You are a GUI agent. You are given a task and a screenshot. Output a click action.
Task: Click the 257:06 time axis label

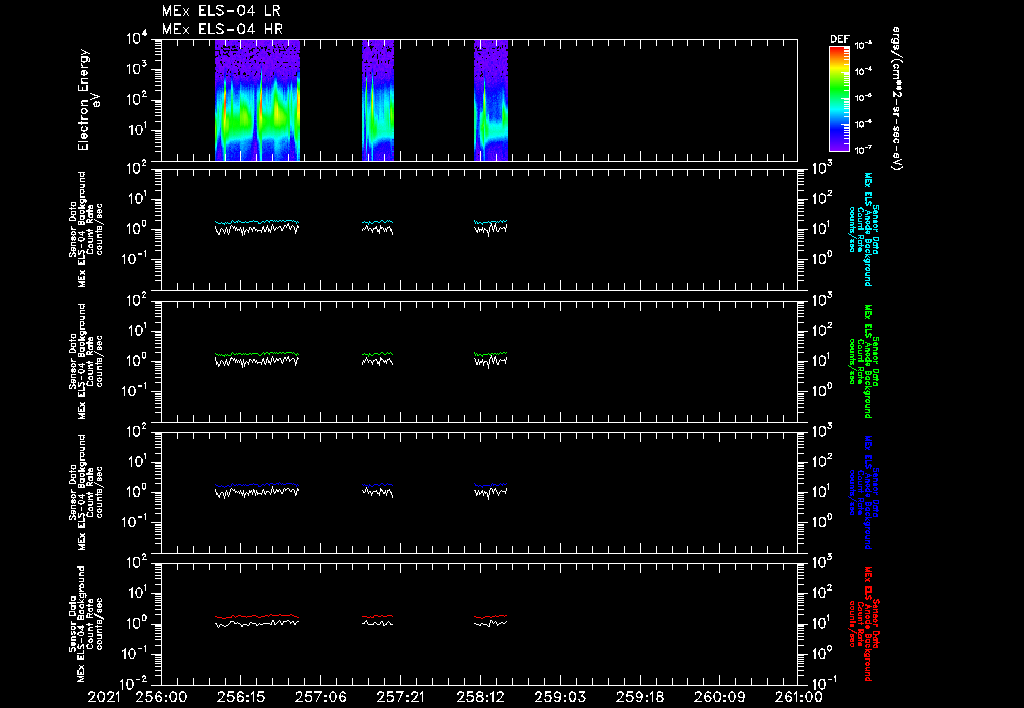[x=321, y=698]
